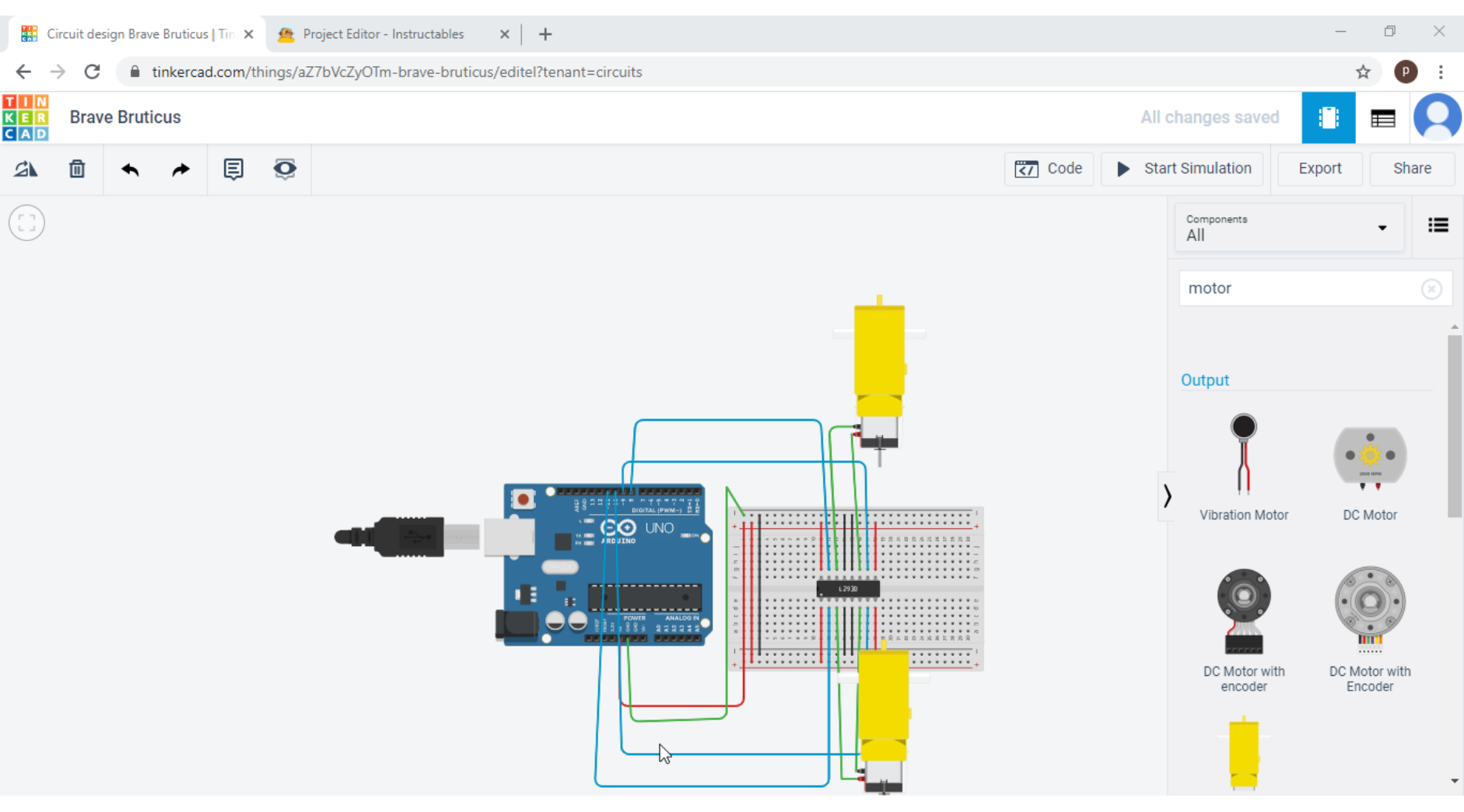Collapse the components panel

1167,496
